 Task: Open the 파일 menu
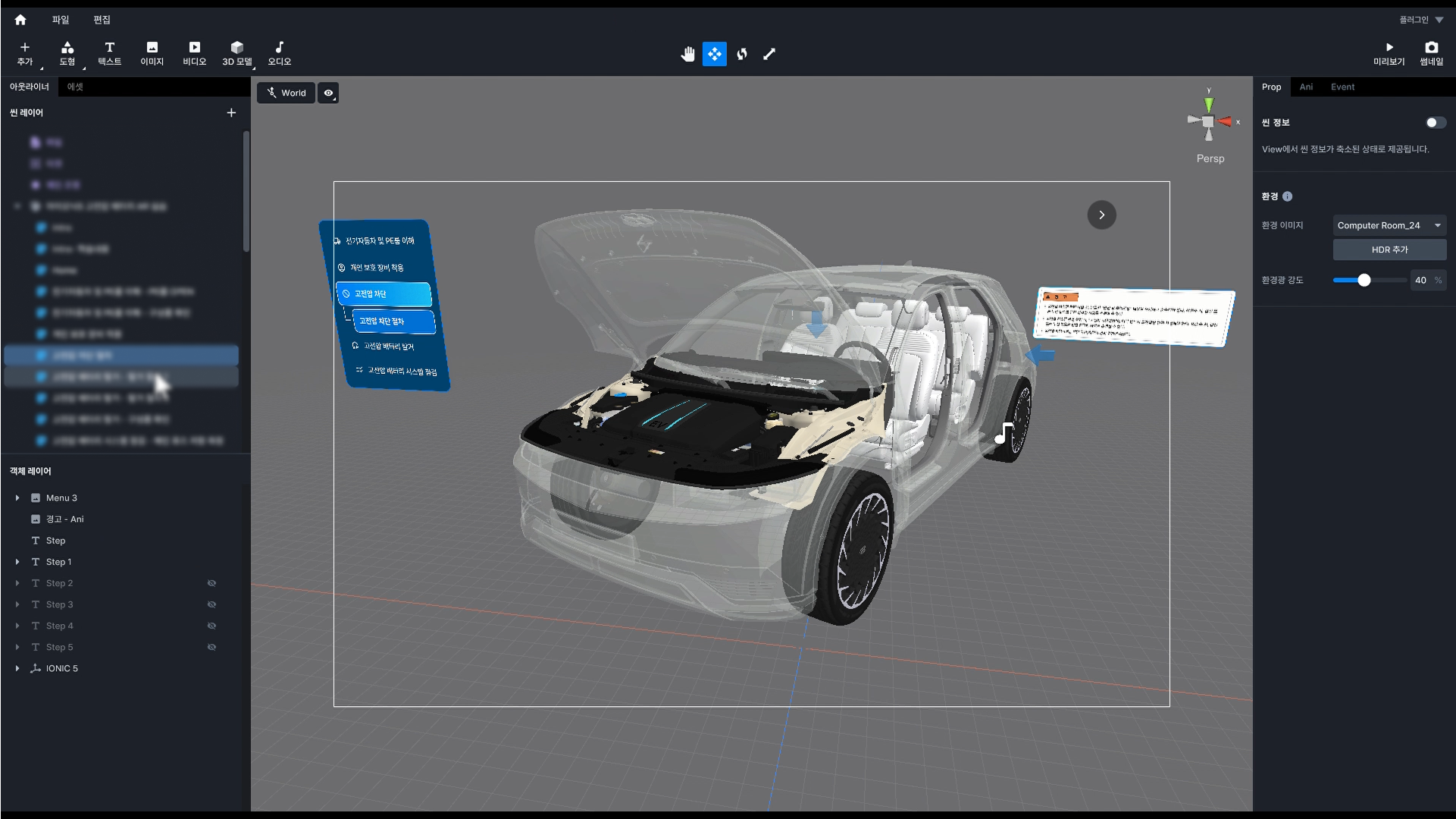coord(61,20)
